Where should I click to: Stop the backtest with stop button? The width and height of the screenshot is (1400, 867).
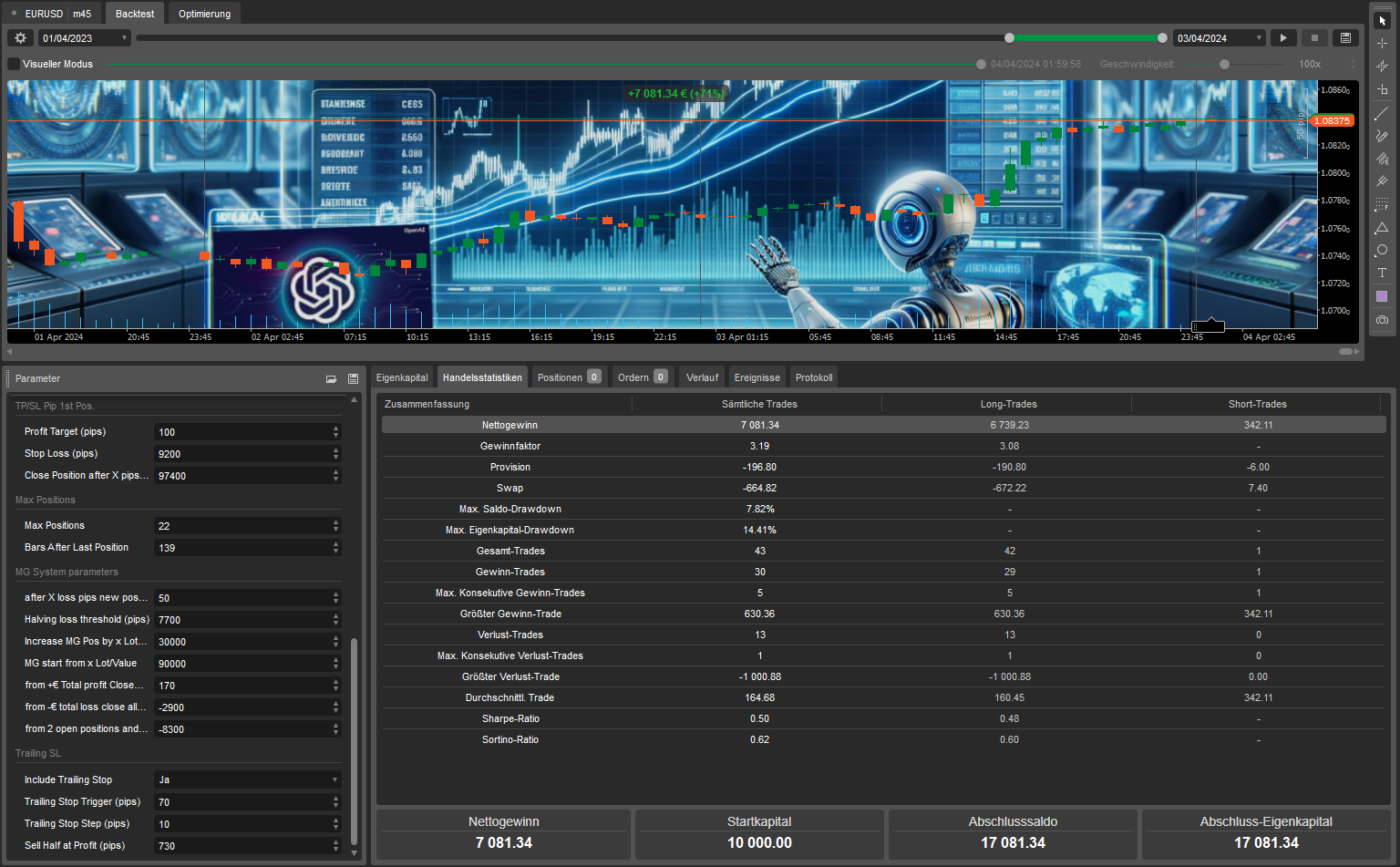tap(1314, 38)
